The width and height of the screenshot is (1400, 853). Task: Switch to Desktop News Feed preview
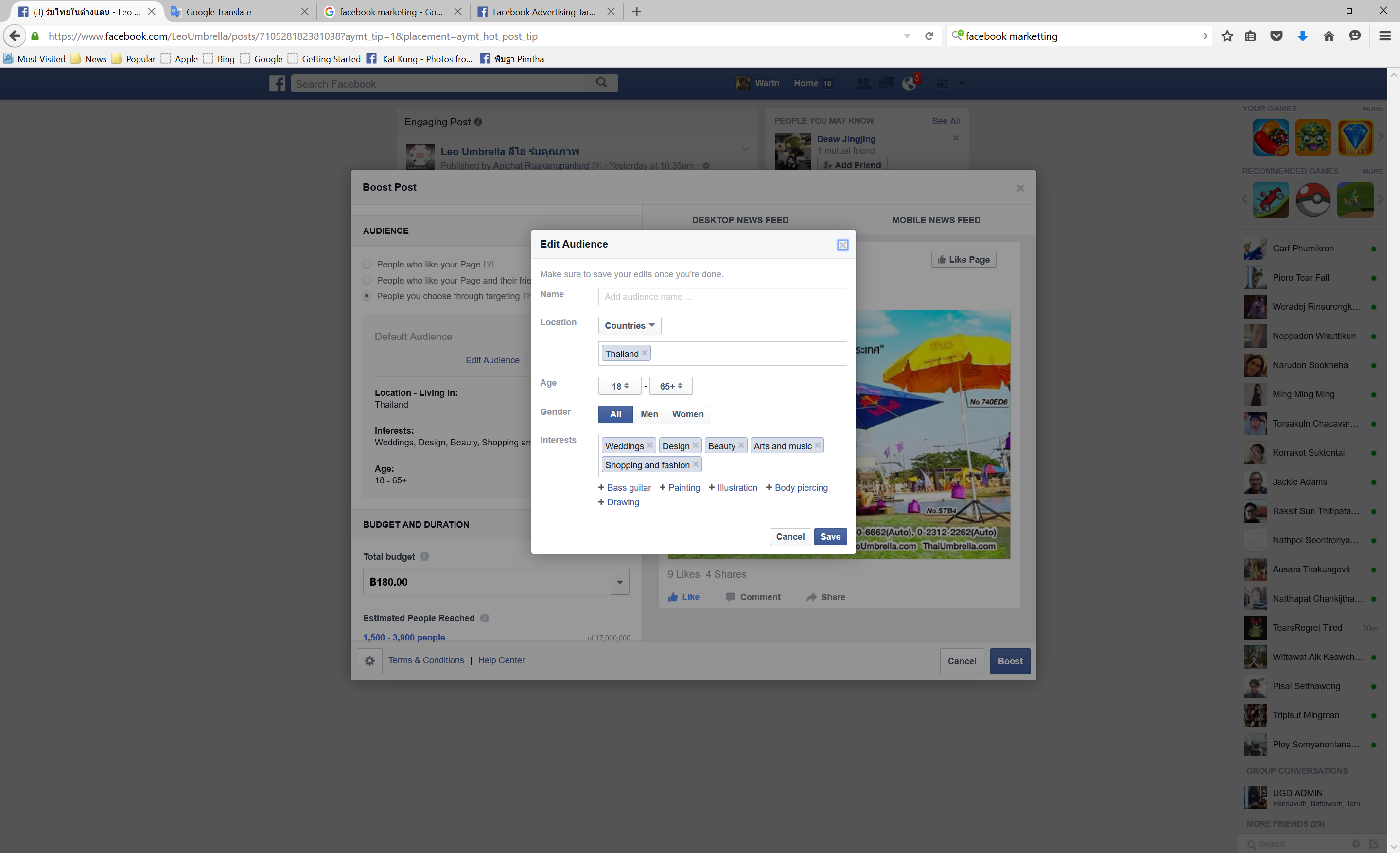point(740,220)
